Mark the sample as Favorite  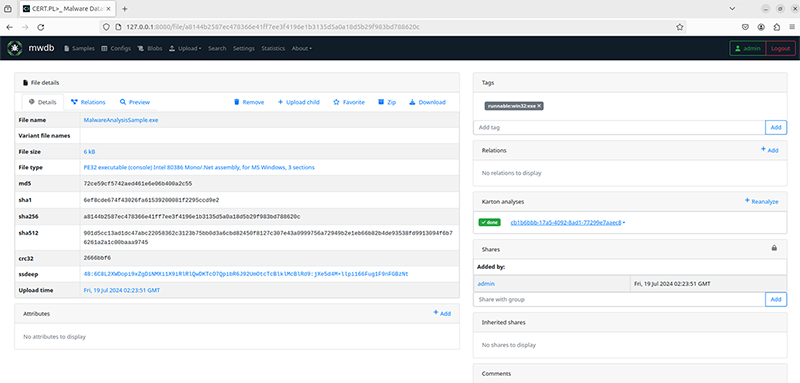[349, 102]
